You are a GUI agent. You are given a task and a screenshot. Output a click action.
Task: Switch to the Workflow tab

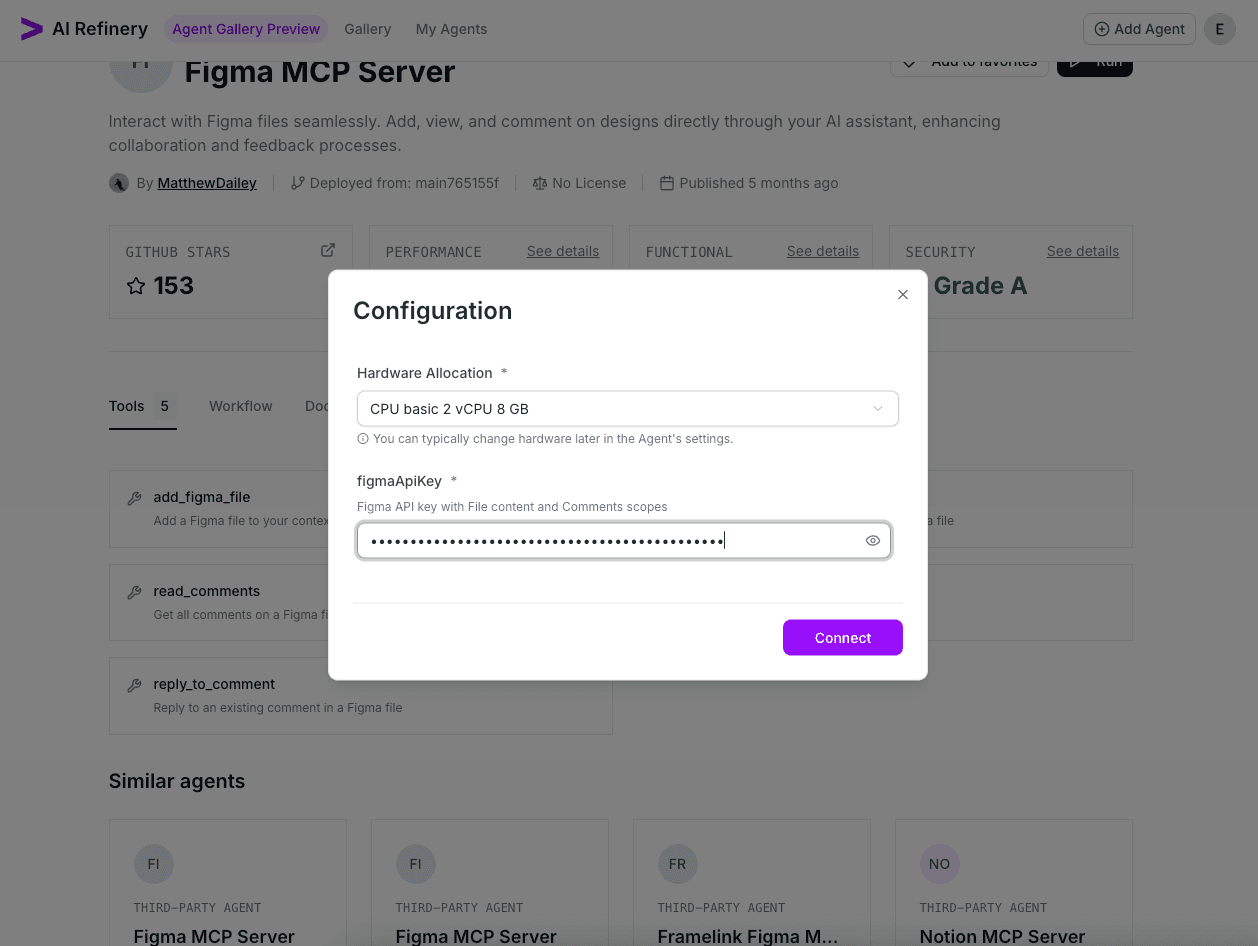click(240, 406)
